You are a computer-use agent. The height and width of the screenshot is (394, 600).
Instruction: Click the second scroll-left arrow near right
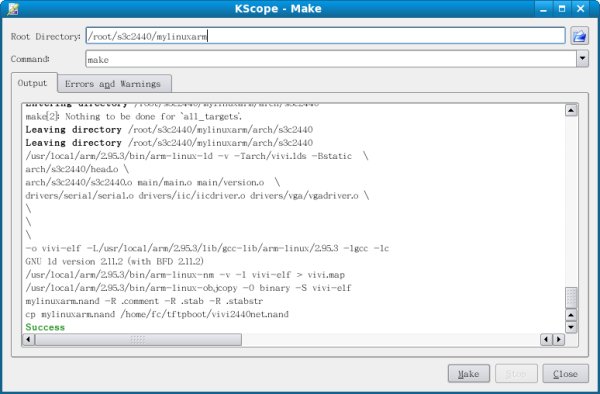pyautogui.click(x=546, y=339)
